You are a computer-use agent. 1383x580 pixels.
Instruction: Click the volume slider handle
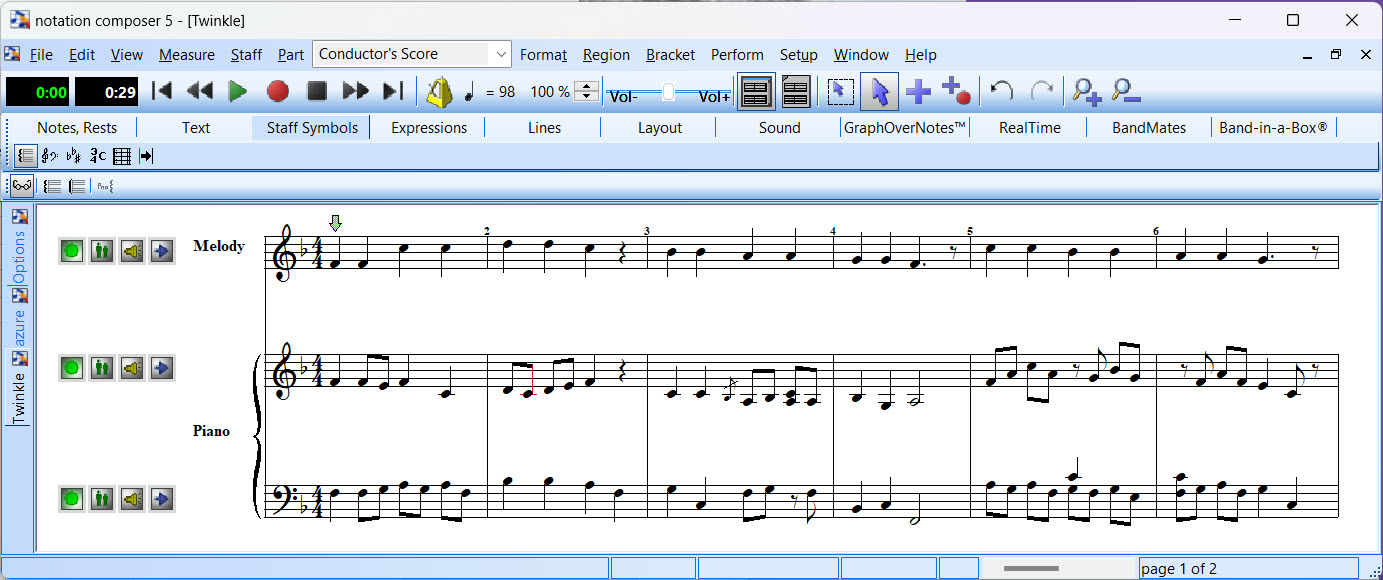(668, 93)
